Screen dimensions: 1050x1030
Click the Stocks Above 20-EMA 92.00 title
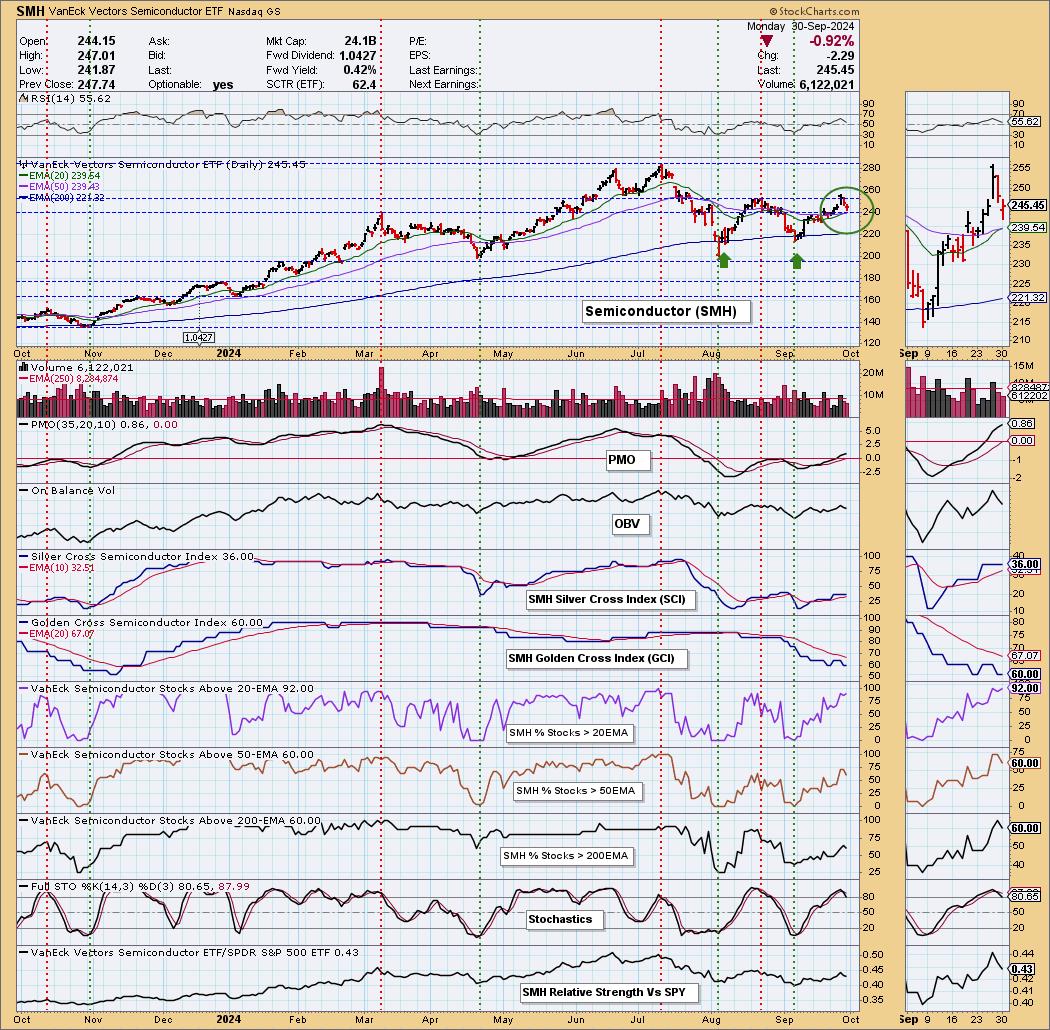166,688
